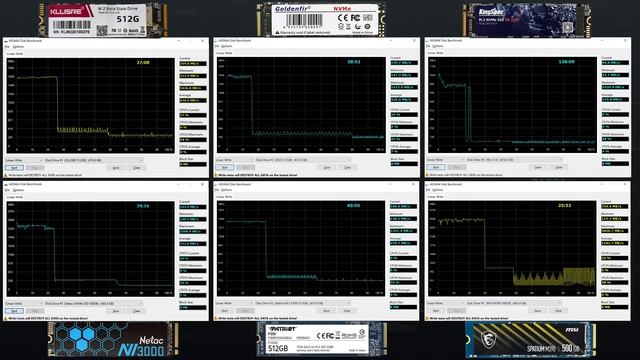Image resolution: width=640 pixels, height=360 pixels.
Task: Click the 25:52 elapsed time on graph
Action: pyautogui.click(x=564, y=205)
